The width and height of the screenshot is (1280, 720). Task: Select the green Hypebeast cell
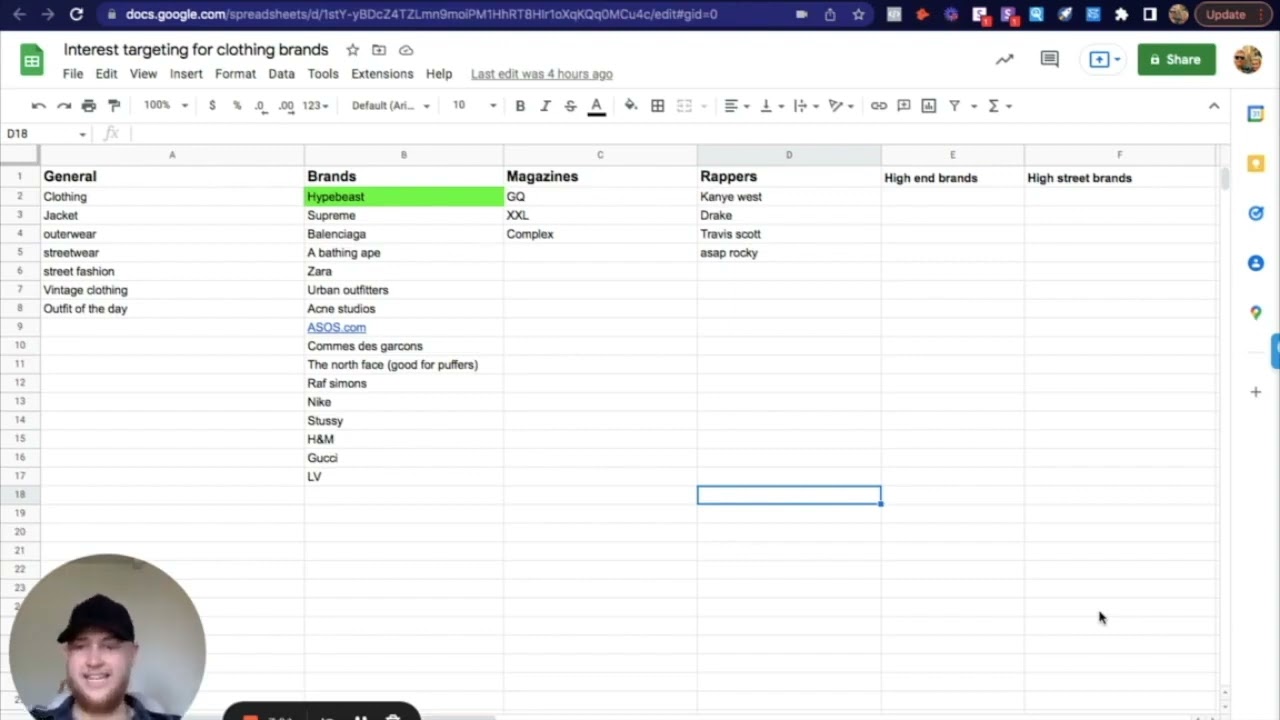coord(403,197)
